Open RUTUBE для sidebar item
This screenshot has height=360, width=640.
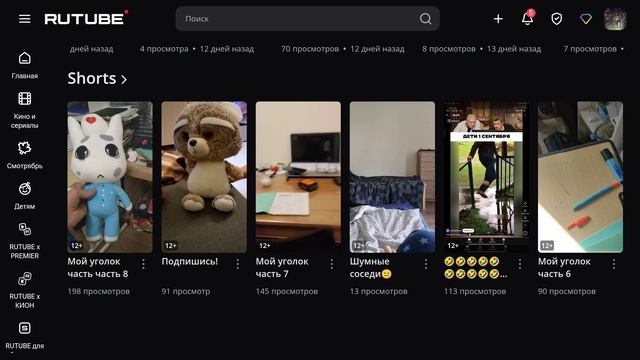tap(24, 336)
